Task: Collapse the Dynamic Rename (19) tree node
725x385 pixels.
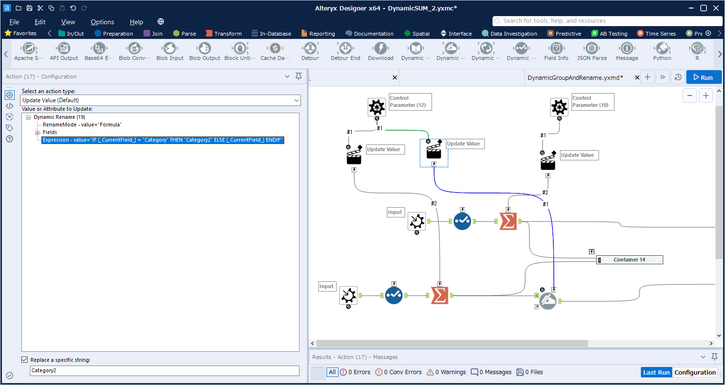Action: click(x=29, y=117)
